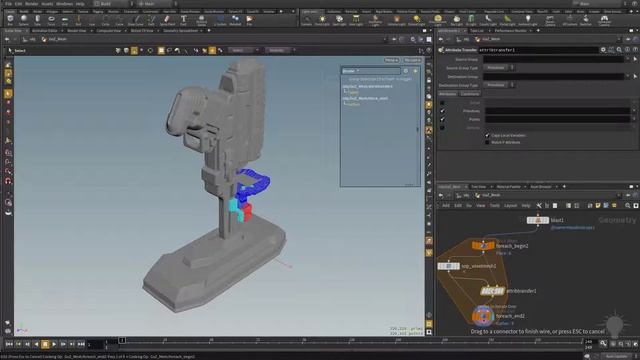Click the Play forward button

coord(54,344)
